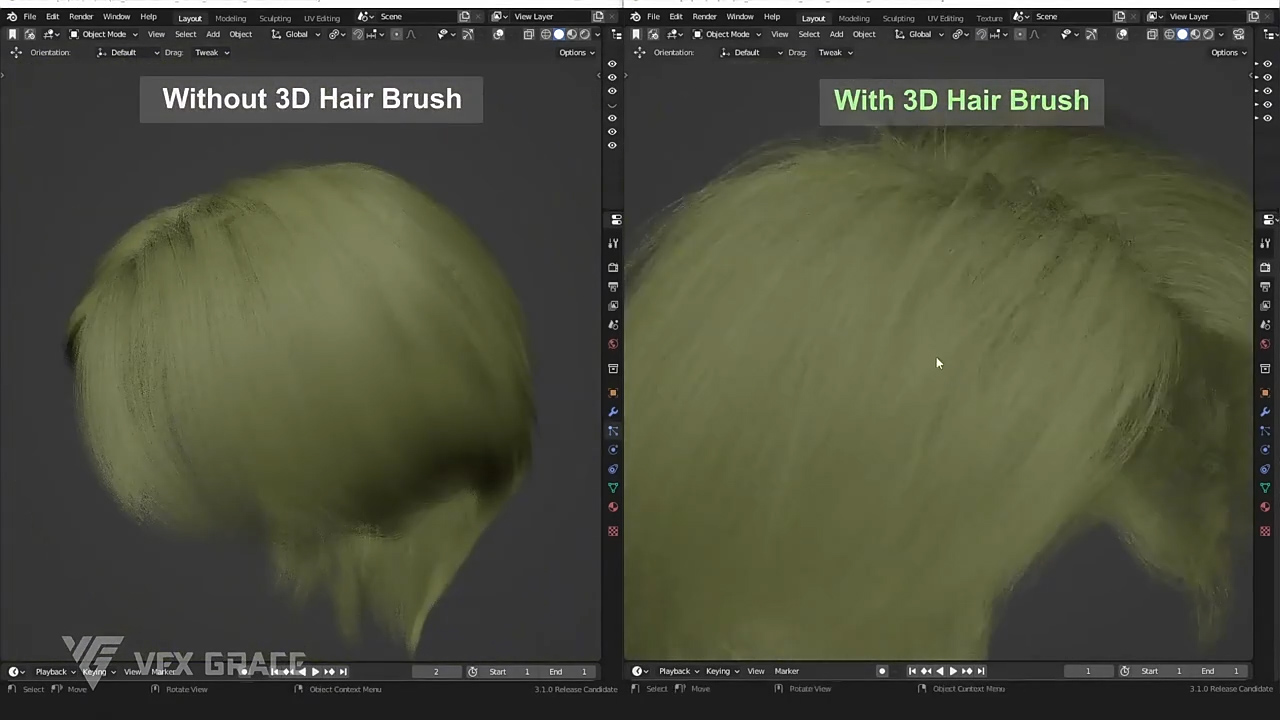The width and height of the screenshot is (1280, 720).
Task: Open World properties icon in middle sidebar
Action: [x=613, y=344]
